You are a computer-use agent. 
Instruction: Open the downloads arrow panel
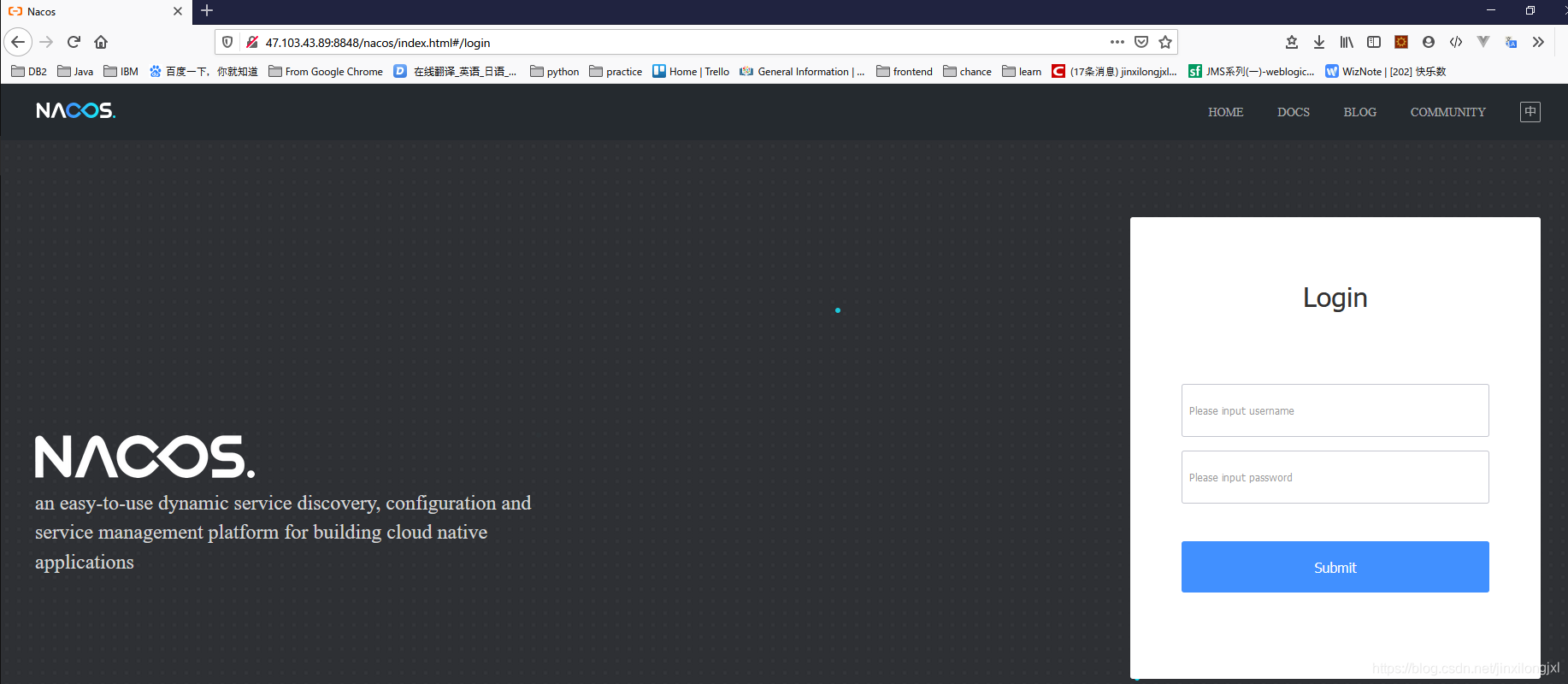point(1319,42)
